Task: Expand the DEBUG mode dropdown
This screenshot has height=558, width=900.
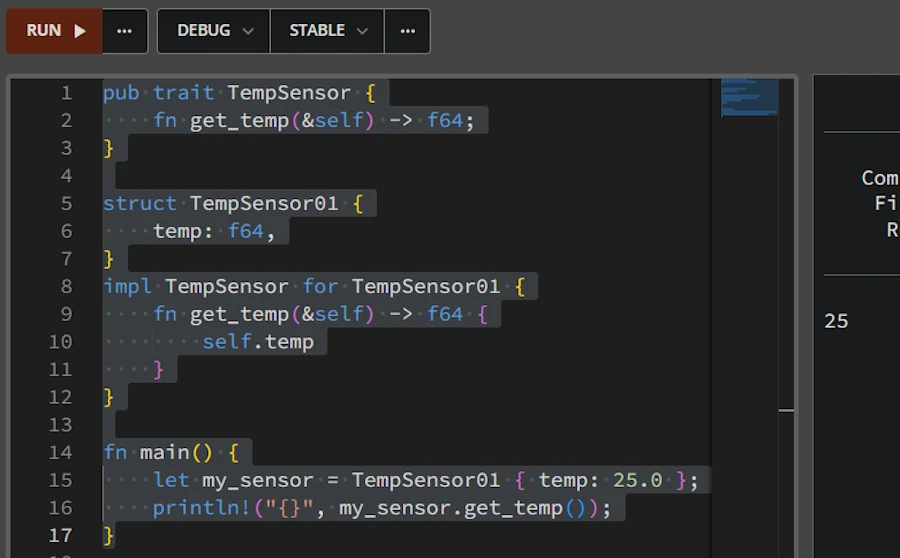Action: 213,31
